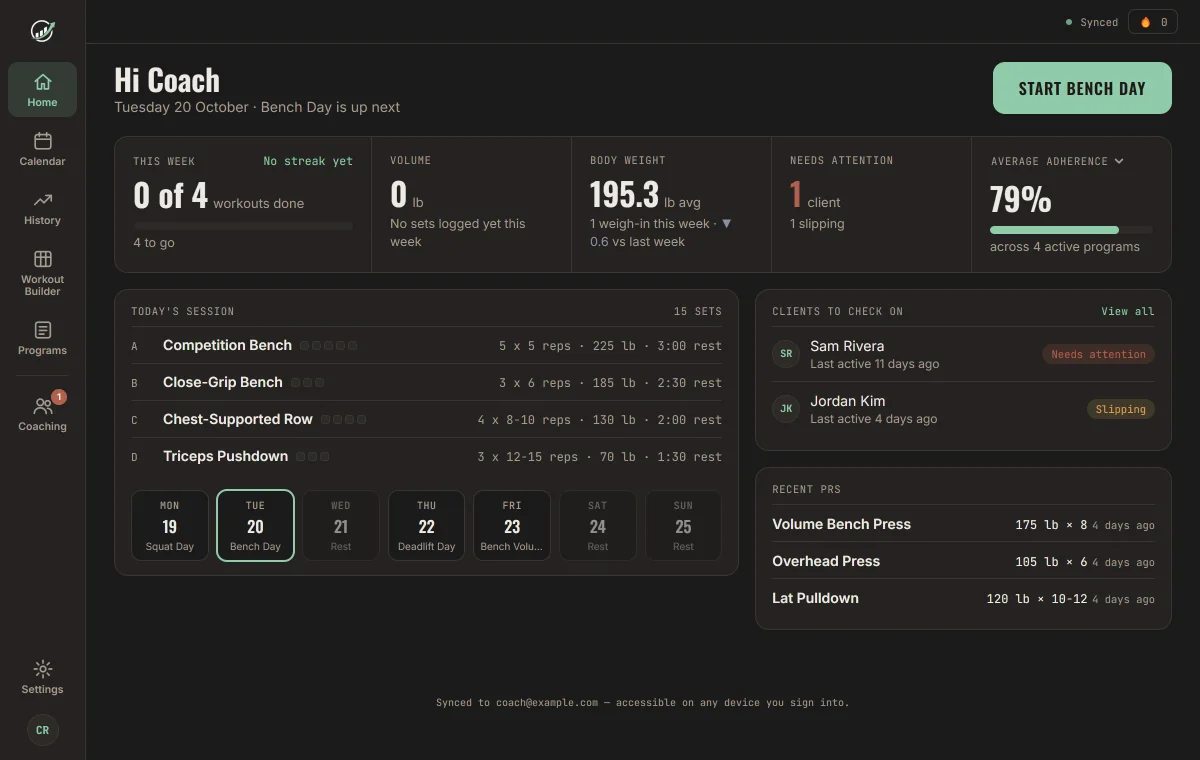Image resolution: width=1200 pixels, height=760 pixels.
Task: Click the Synced status indicator
Action: [x=1092, y=22]
